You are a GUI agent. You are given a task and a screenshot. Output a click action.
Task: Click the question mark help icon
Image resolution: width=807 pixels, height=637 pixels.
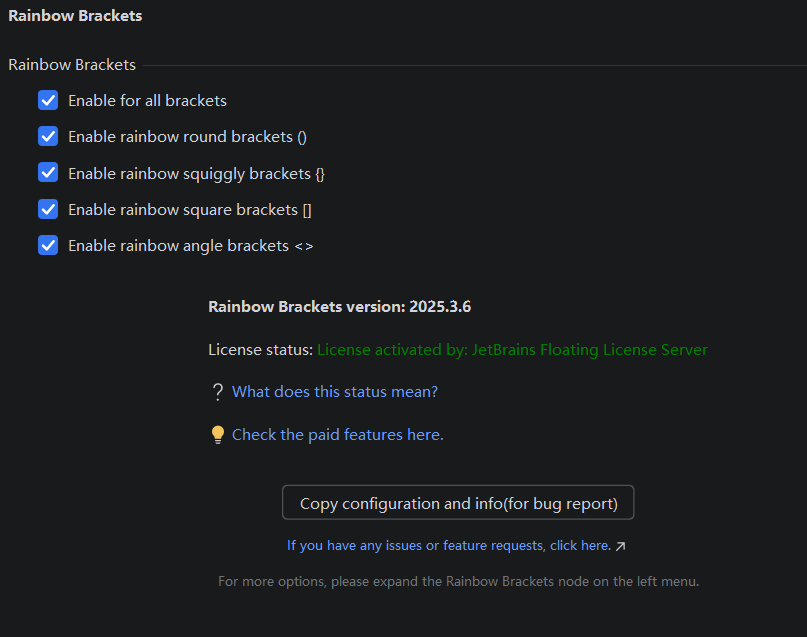pyautogui.click(x=217, y=392)
